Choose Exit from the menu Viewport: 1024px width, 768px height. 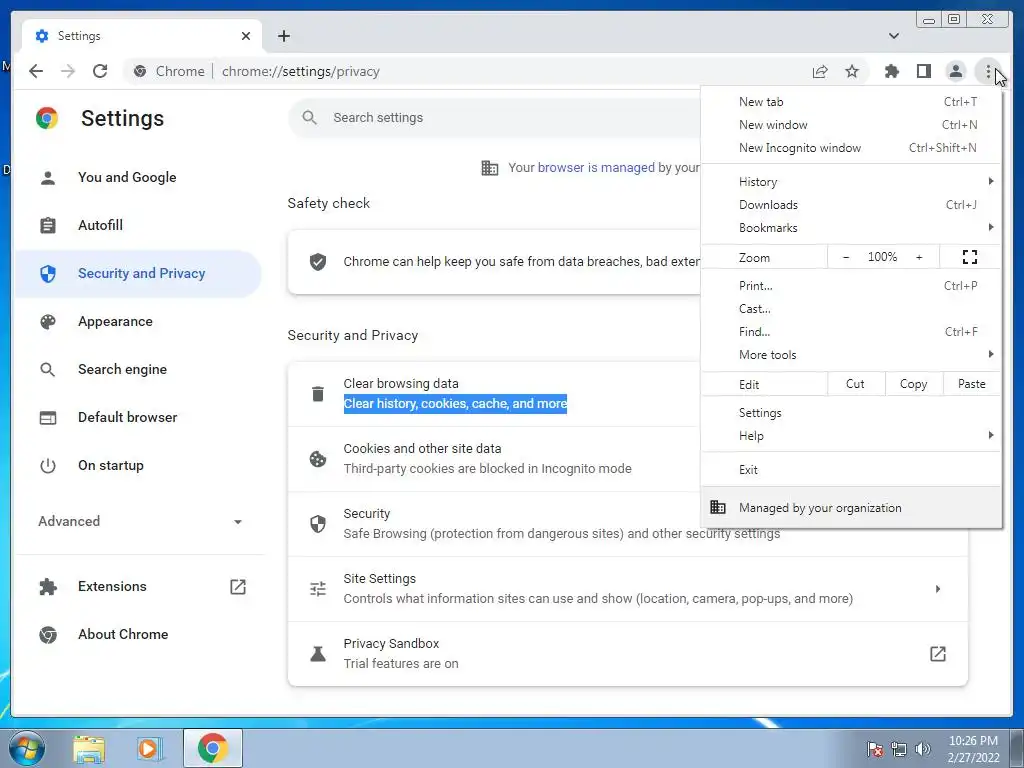point(851,470)
